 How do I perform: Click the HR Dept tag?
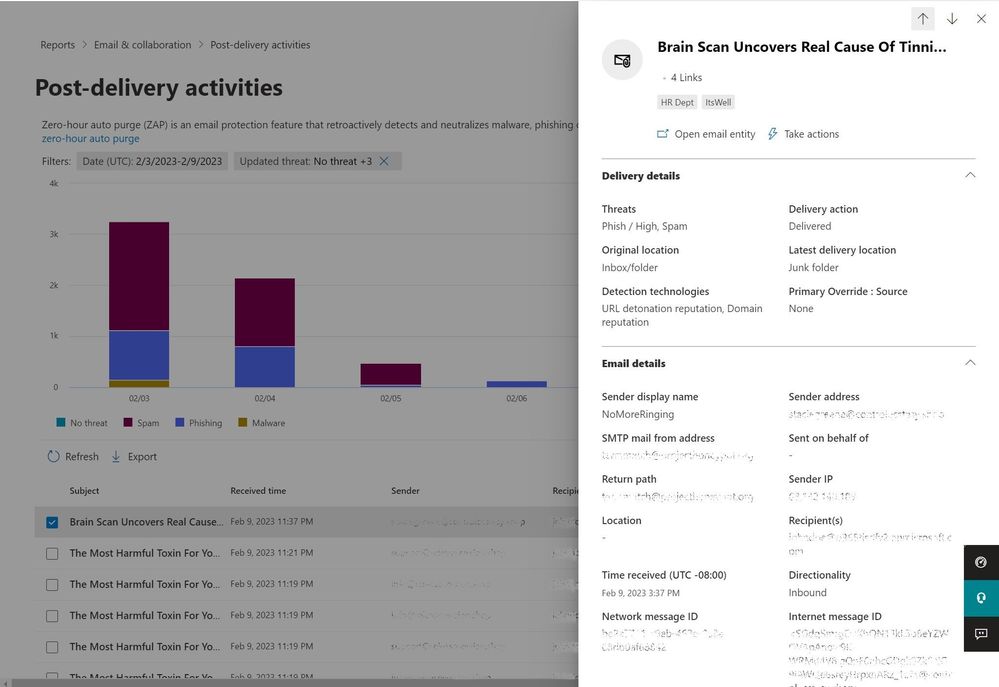677,102
